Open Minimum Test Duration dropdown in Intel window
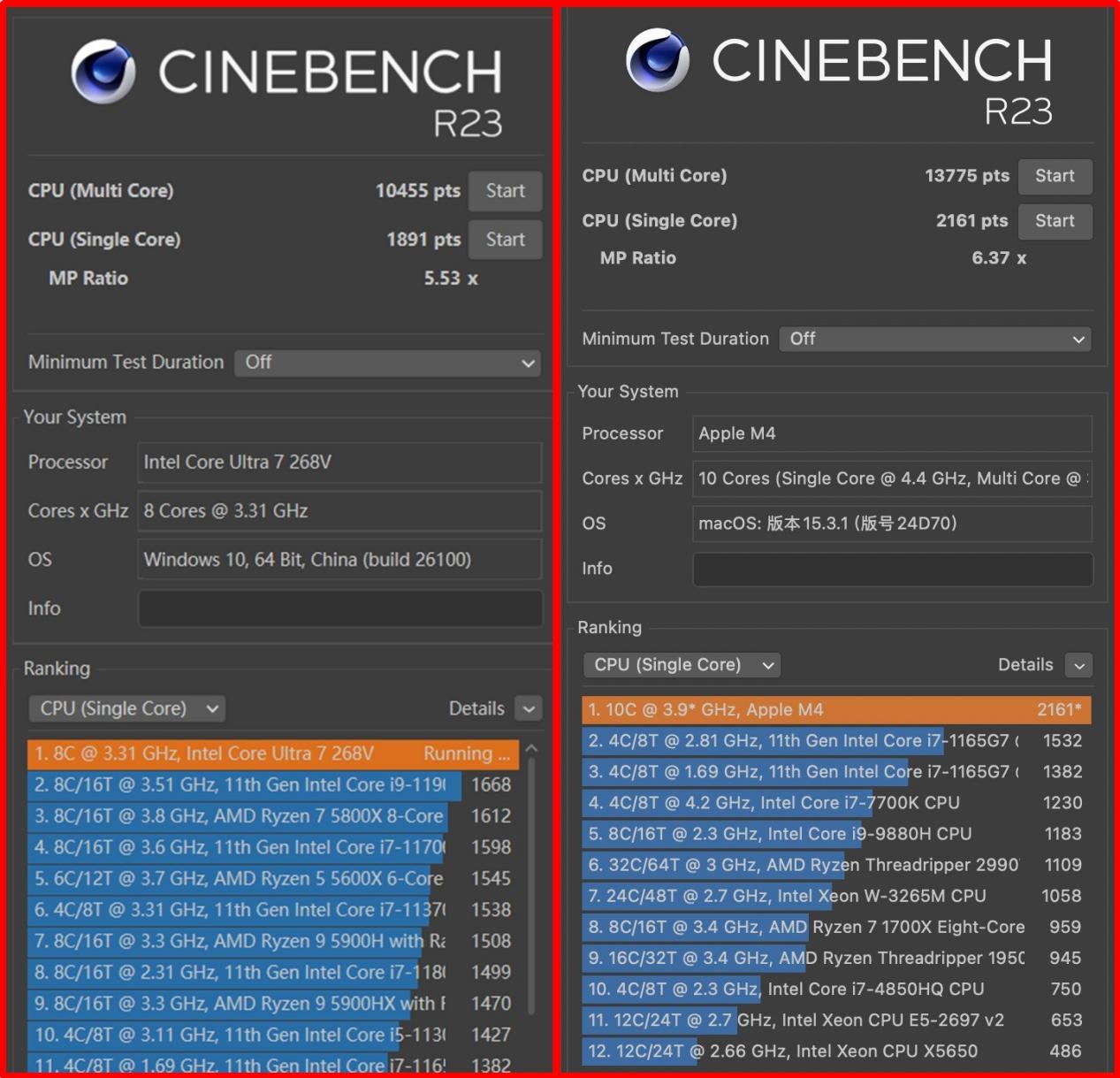1120x1078 pixels. (x=387, y=363)
